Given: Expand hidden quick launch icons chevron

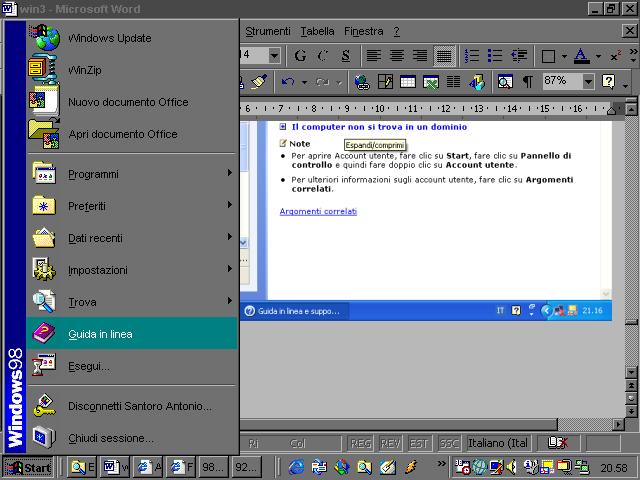Looking at the screenshot, I should click(x=442, y=464).
